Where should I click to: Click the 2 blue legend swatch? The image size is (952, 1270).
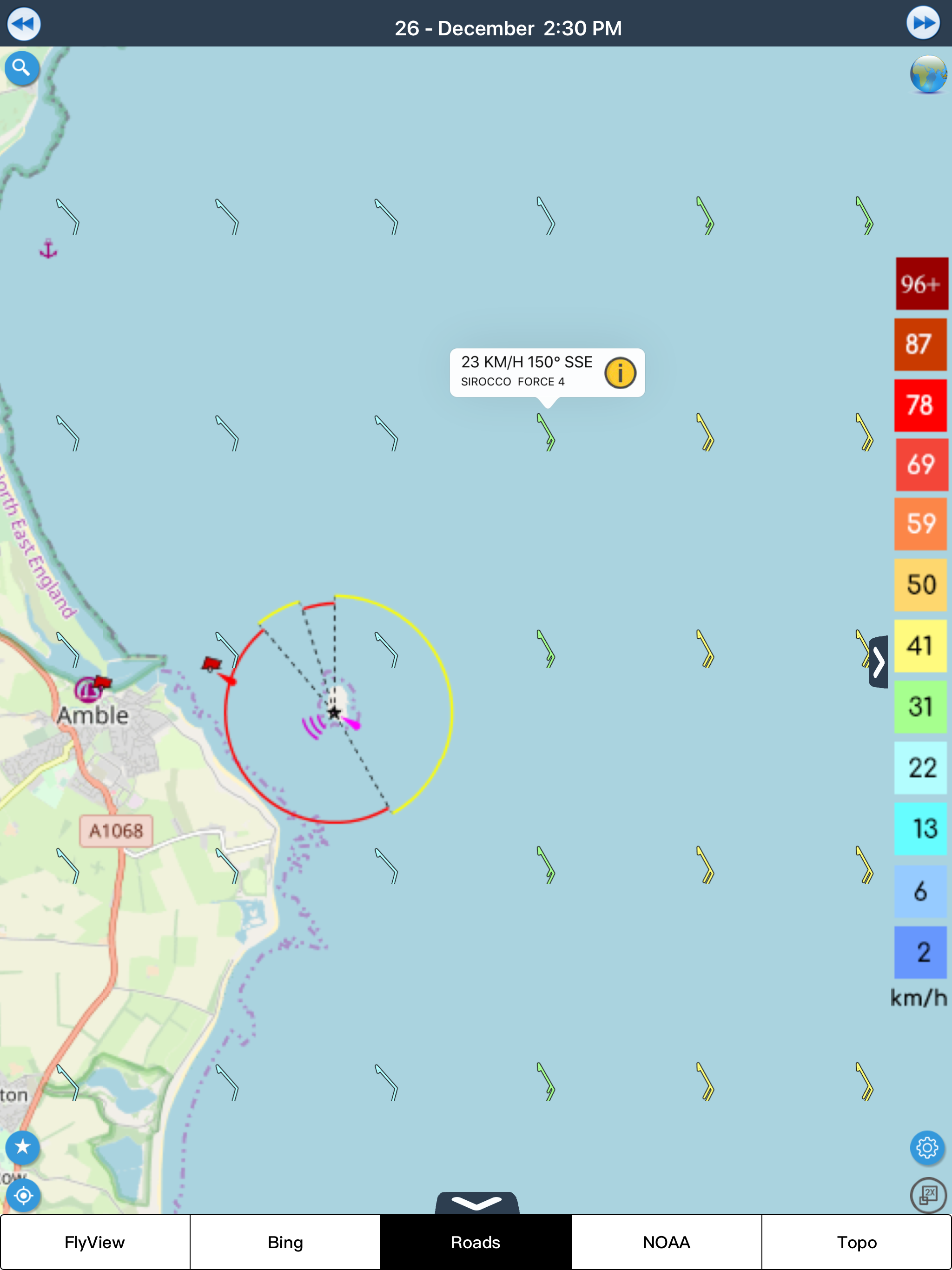(920, 952)
